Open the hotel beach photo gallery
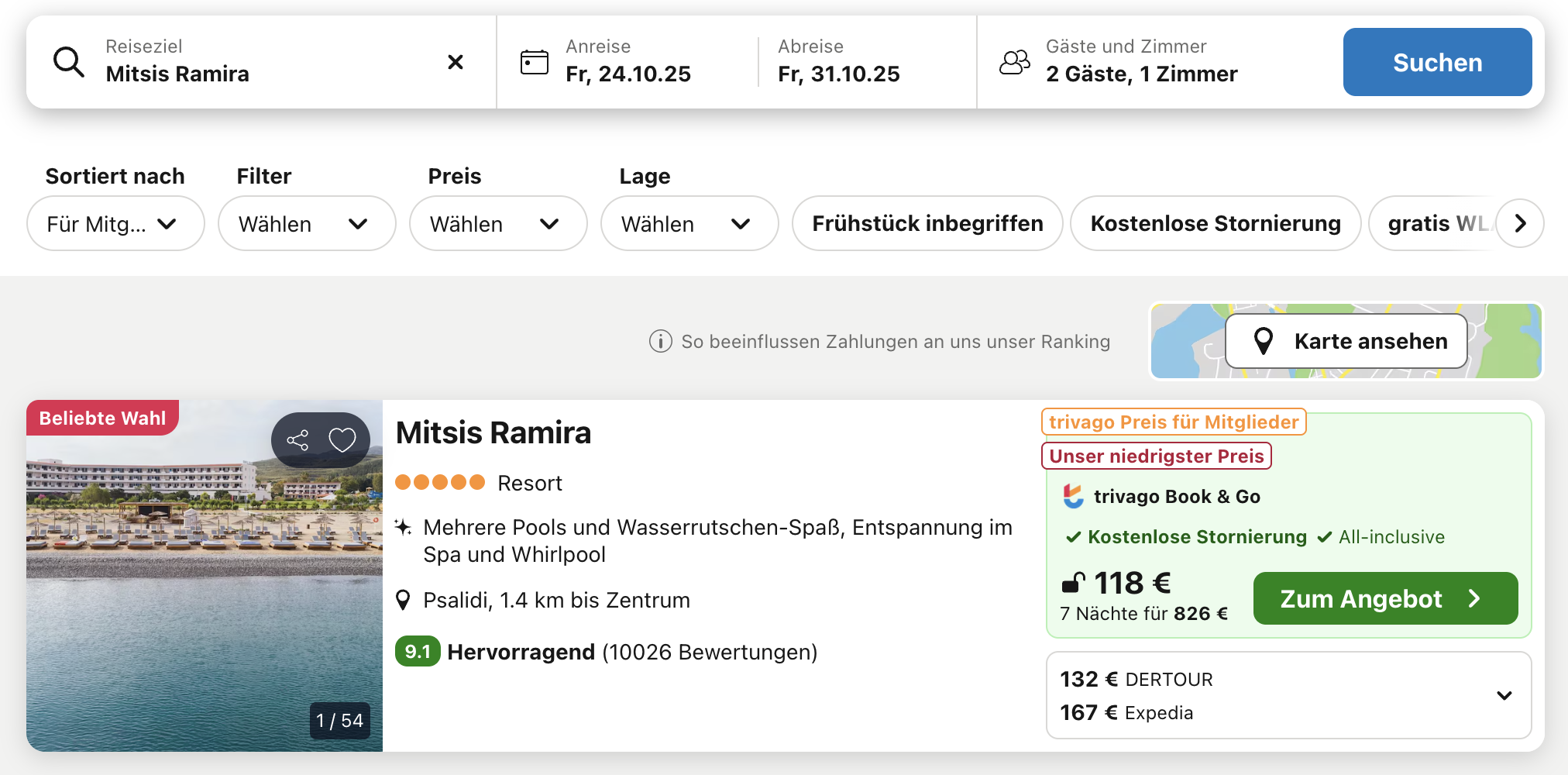 coord(205,576)
